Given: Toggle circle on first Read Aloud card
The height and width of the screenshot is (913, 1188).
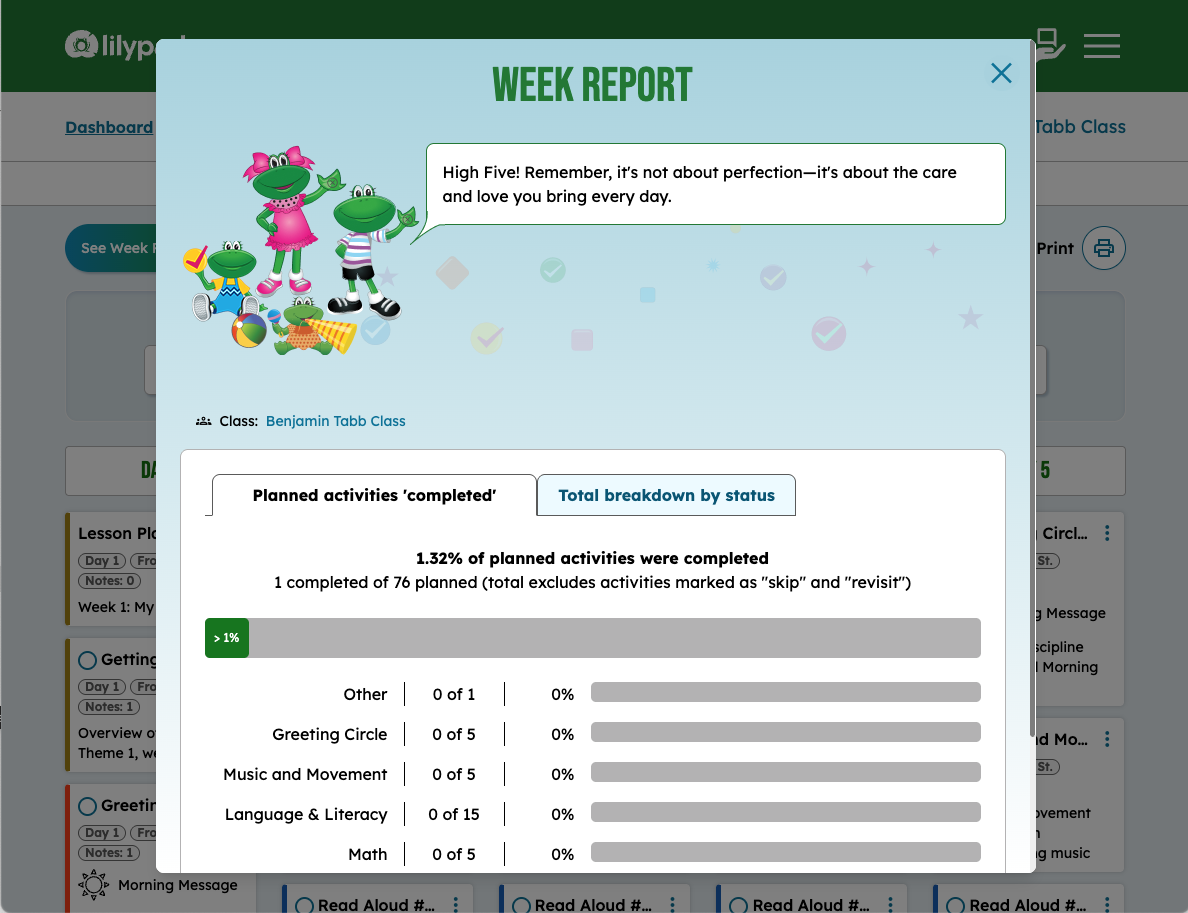Looking at the screenshot, I should [305, 905].
